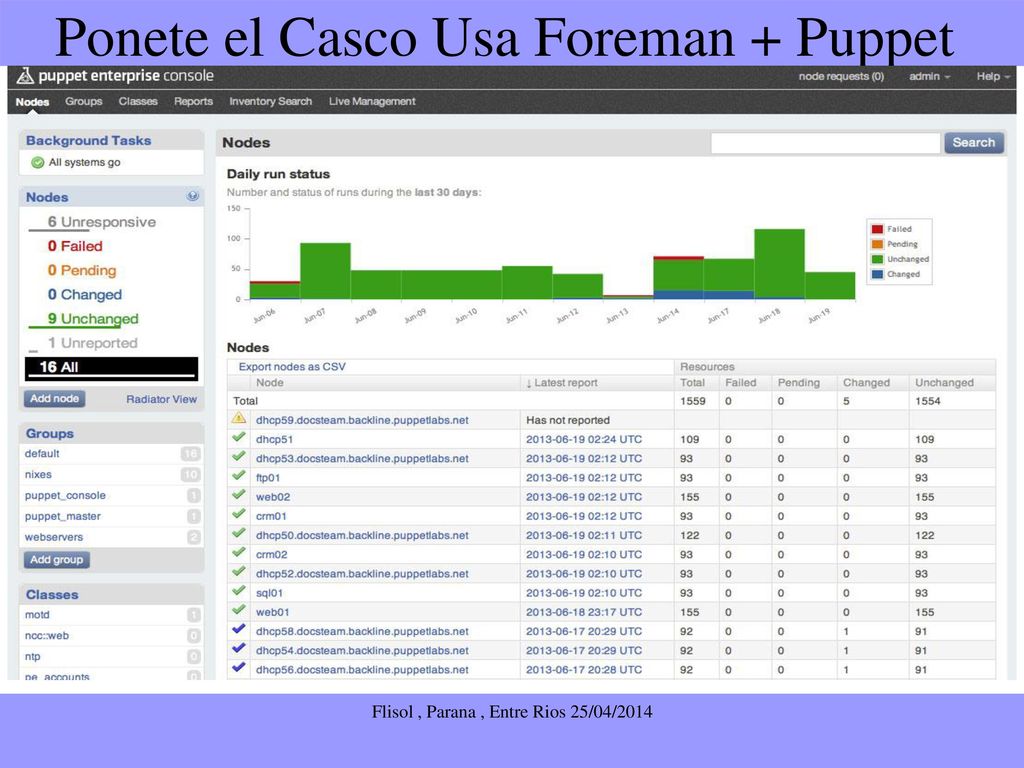Click the Failed red legend swatch
Screen dimensions: 1024x768
click(877, 229)
